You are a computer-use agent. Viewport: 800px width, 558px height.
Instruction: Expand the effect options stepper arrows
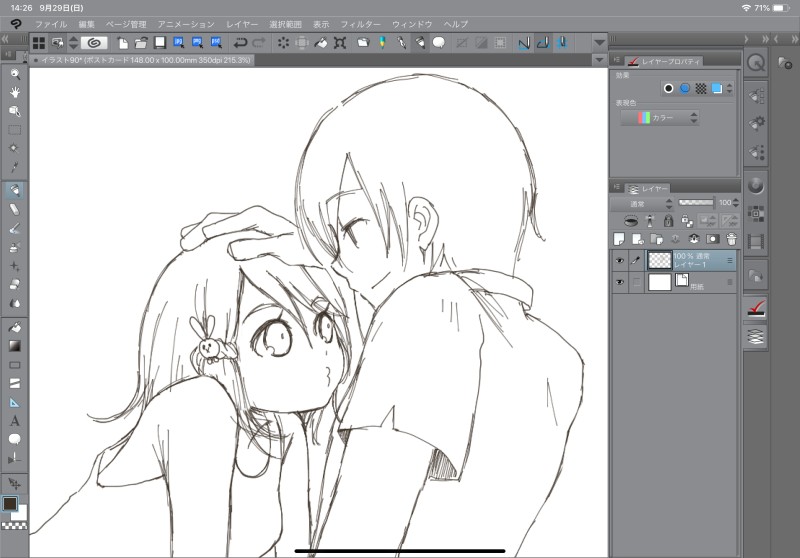click(730, 88)
